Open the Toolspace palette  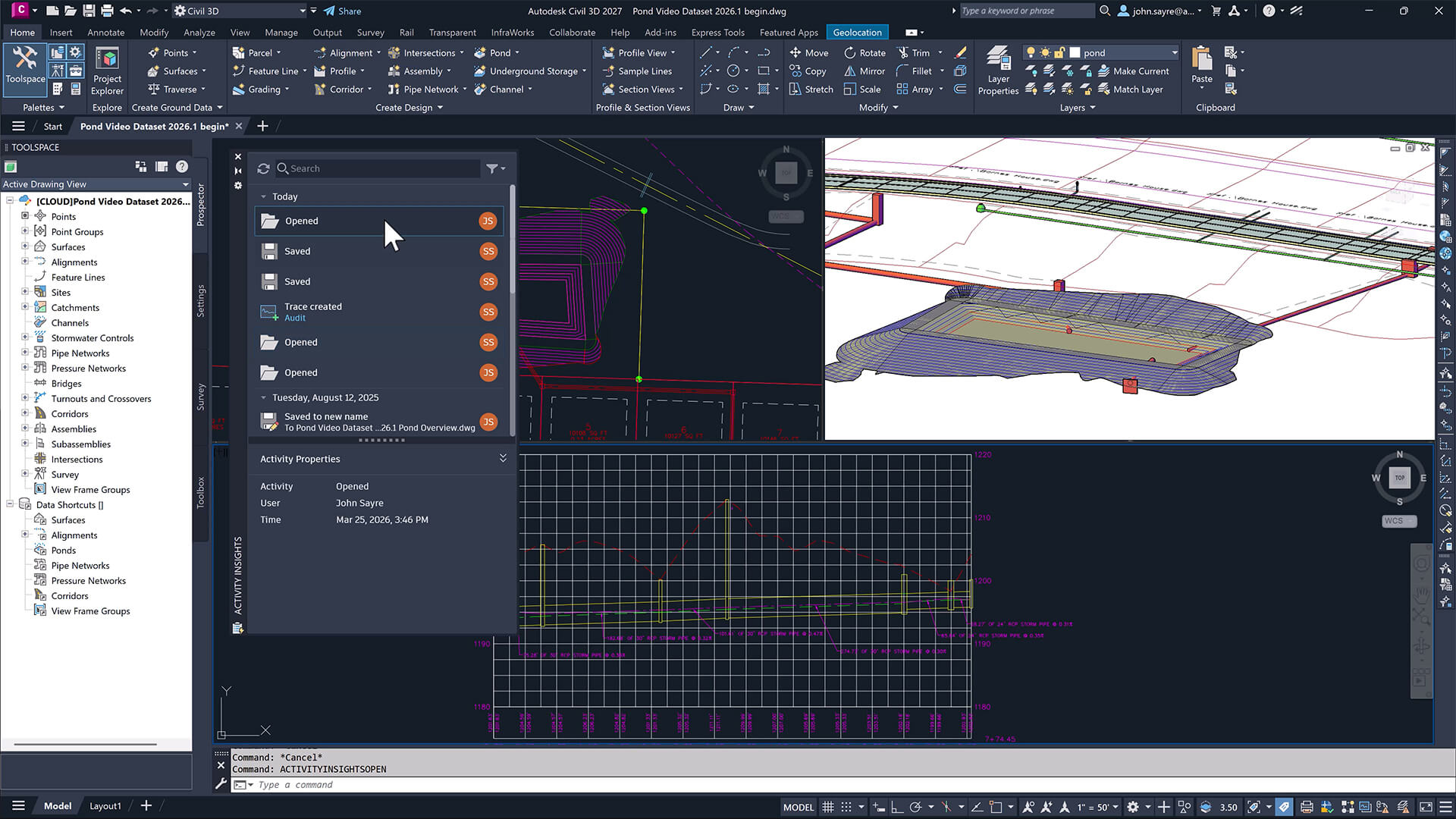click(x=25, y=68)
